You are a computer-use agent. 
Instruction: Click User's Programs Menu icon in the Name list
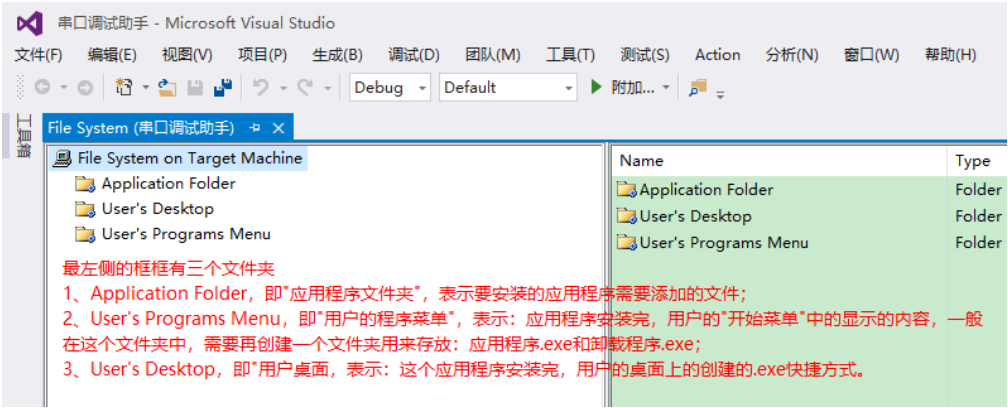pos(626,242)
